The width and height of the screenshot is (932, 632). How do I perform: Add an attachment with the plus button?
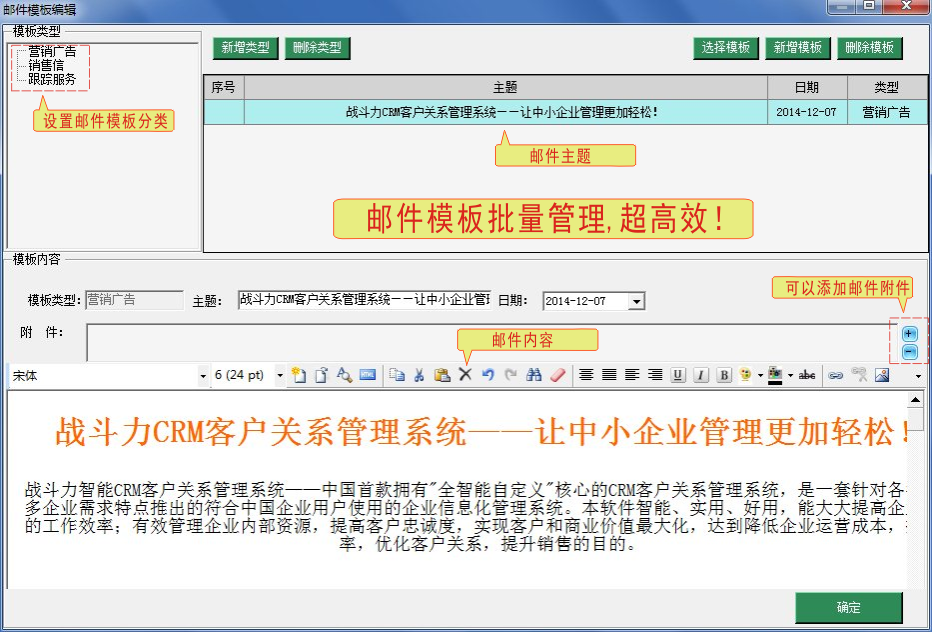[x=909, y=334]
